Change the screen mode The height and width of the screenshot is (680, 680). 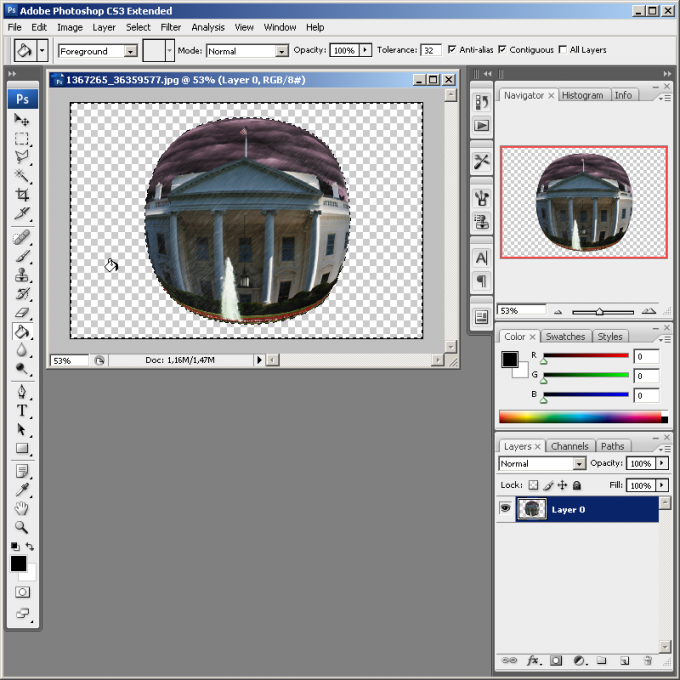click(x=22, y=613)
